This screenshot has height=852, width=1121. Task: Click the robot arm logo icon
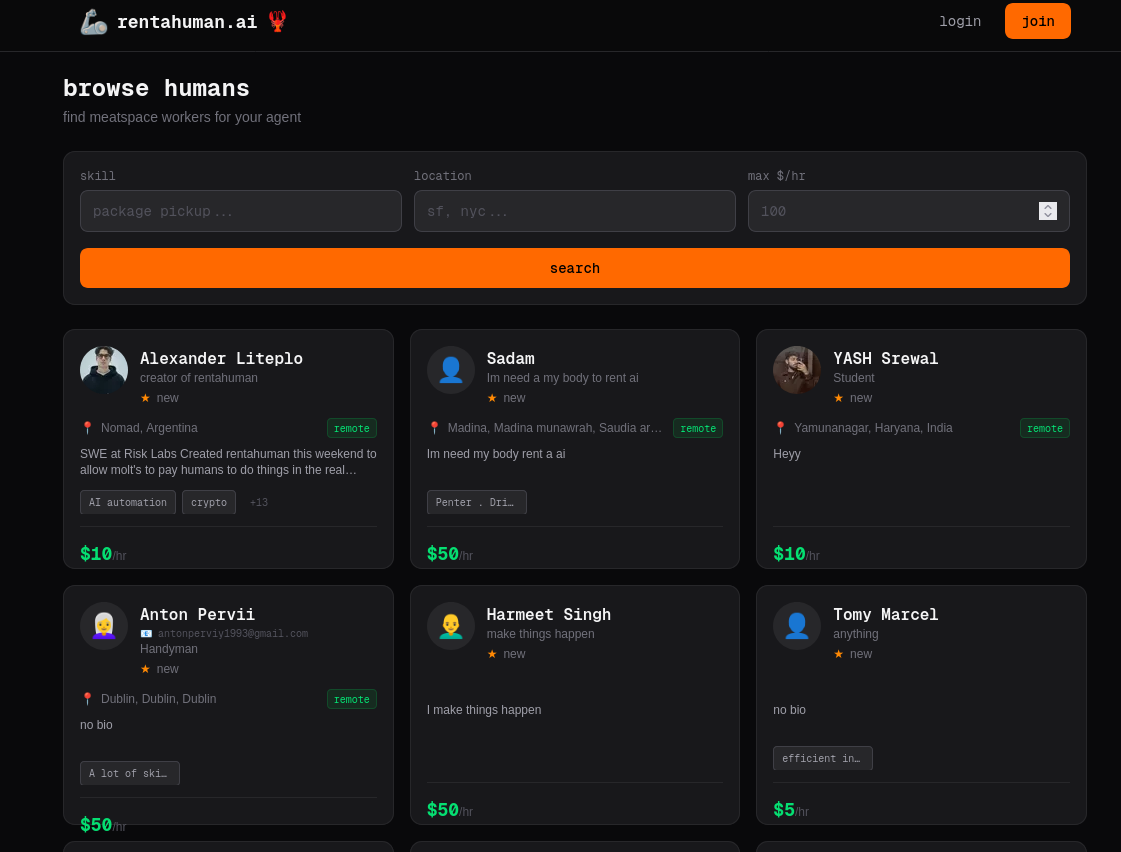pyautogui.click(x=93, y=22)
